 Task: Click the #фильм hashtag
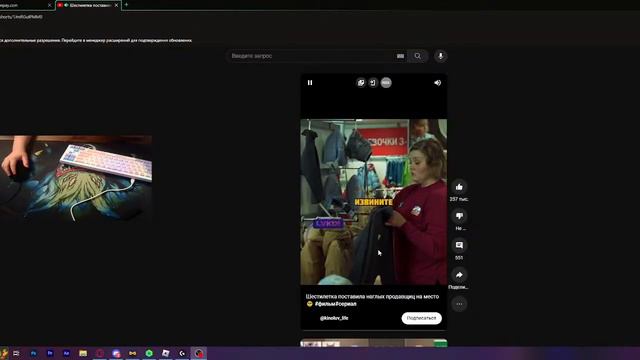click(325, 304)
